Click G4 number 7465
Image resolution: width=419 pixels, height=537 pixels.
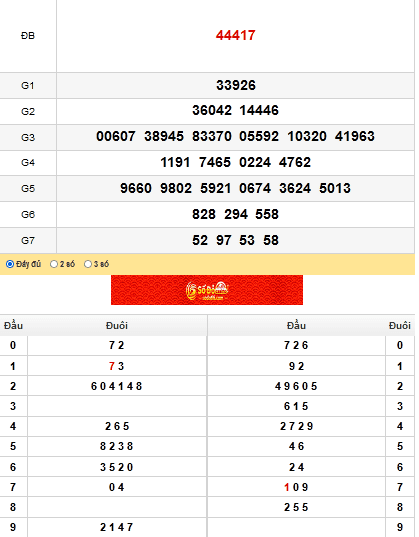[x=215, y=162]
